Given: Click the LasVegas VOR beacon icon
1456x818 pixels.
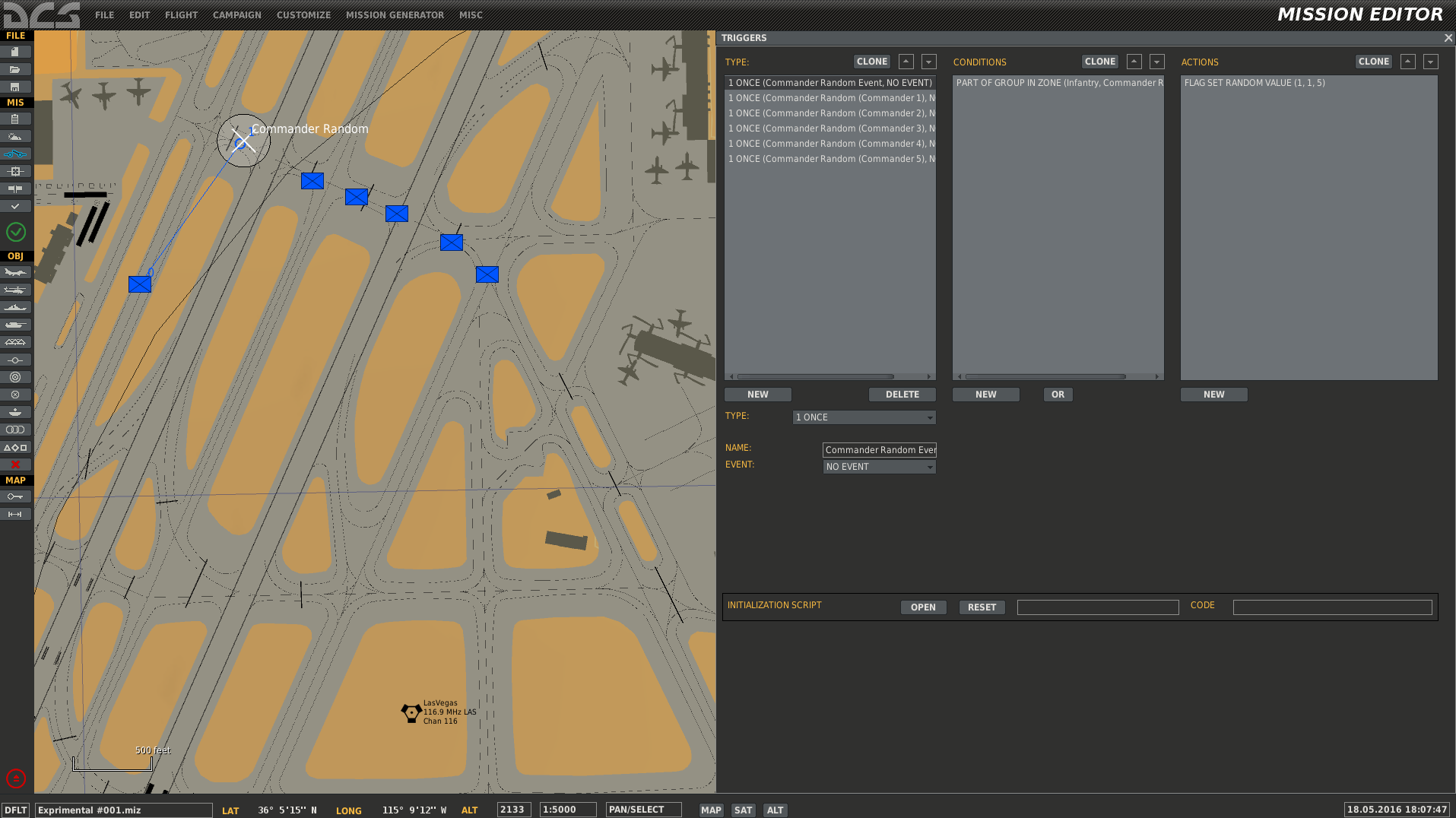Looking at the screenshot, I should coord(411,712).
